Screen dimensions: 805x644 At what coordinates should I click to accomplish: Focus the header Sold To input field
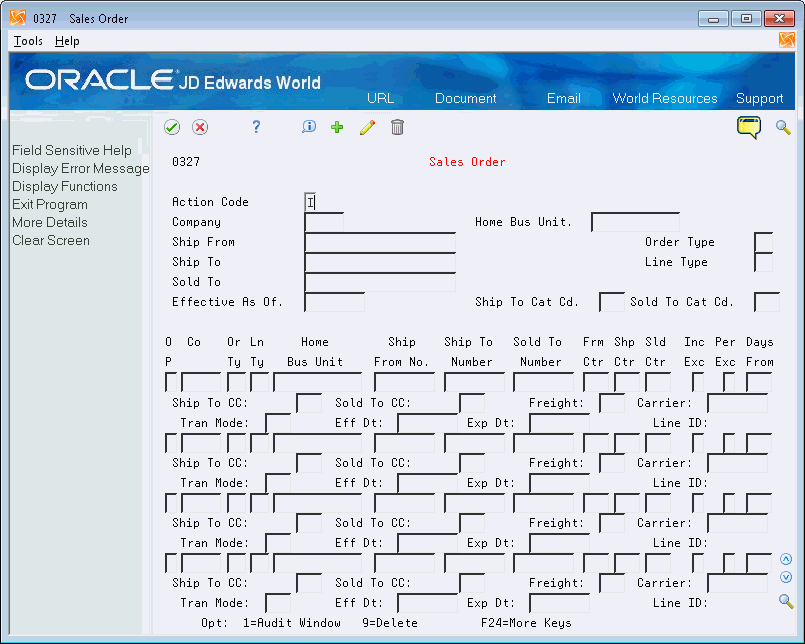pos(380,282)
